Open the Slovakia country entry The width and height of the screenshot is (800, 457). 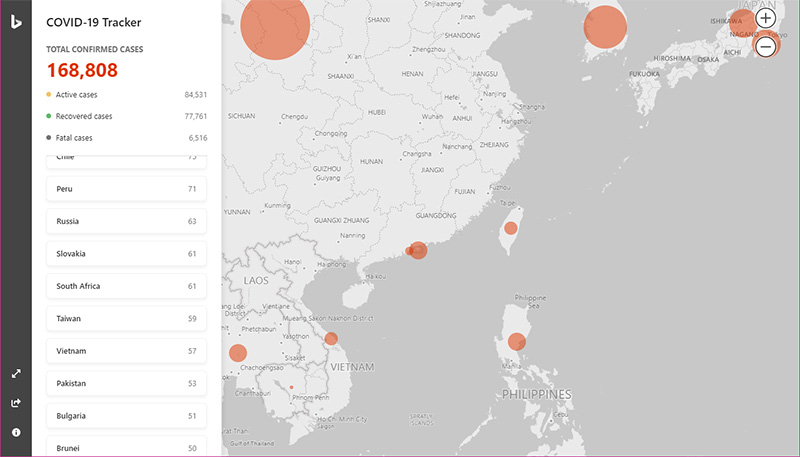click(x=126, y=254)
